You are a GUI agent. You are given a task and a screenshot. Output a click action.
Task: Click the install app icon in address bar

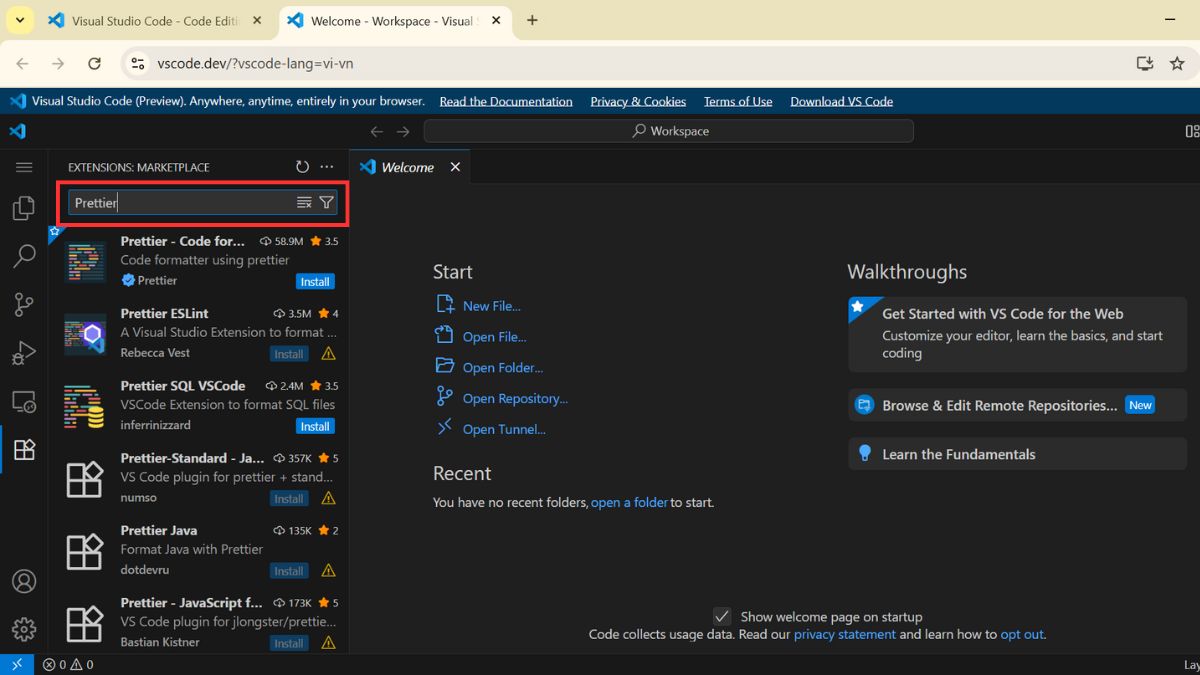(x=1145, y=63)
